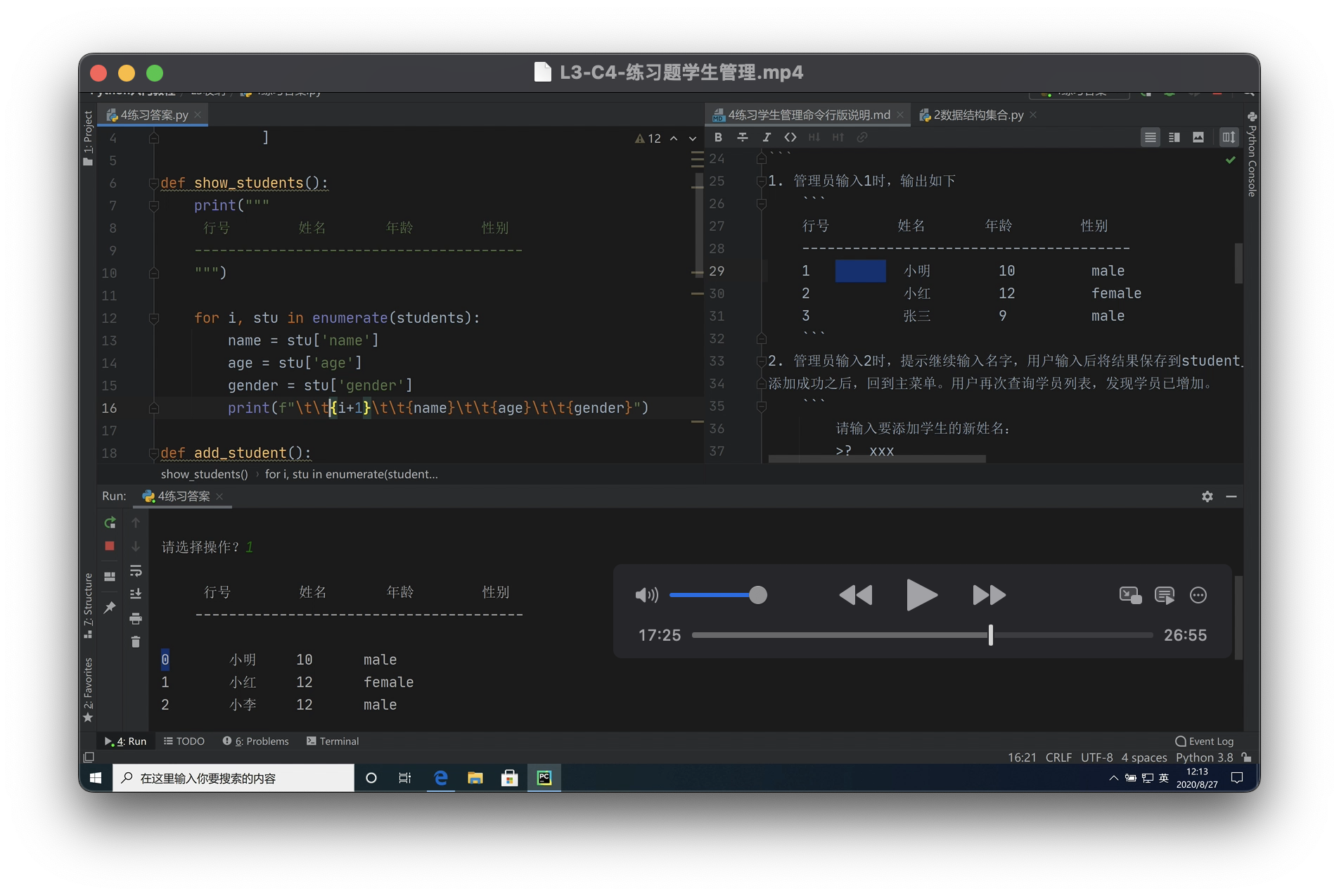Restore layout in Run panel
The height and width of the screenshot is (896, 1339).
pos(110,577)
